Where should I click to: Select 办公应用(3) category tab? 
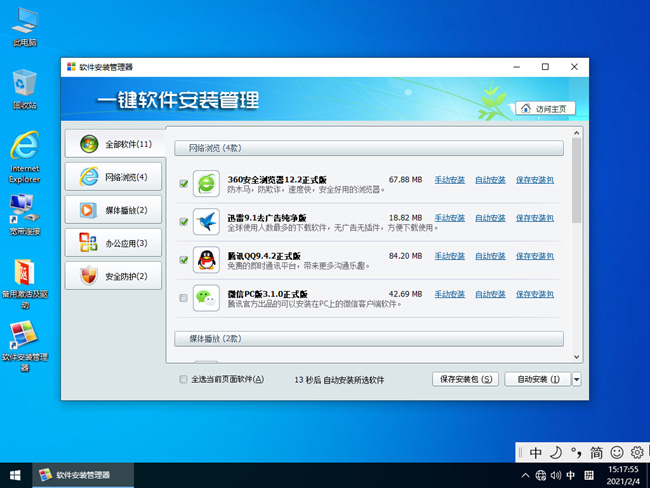[113, 243]
